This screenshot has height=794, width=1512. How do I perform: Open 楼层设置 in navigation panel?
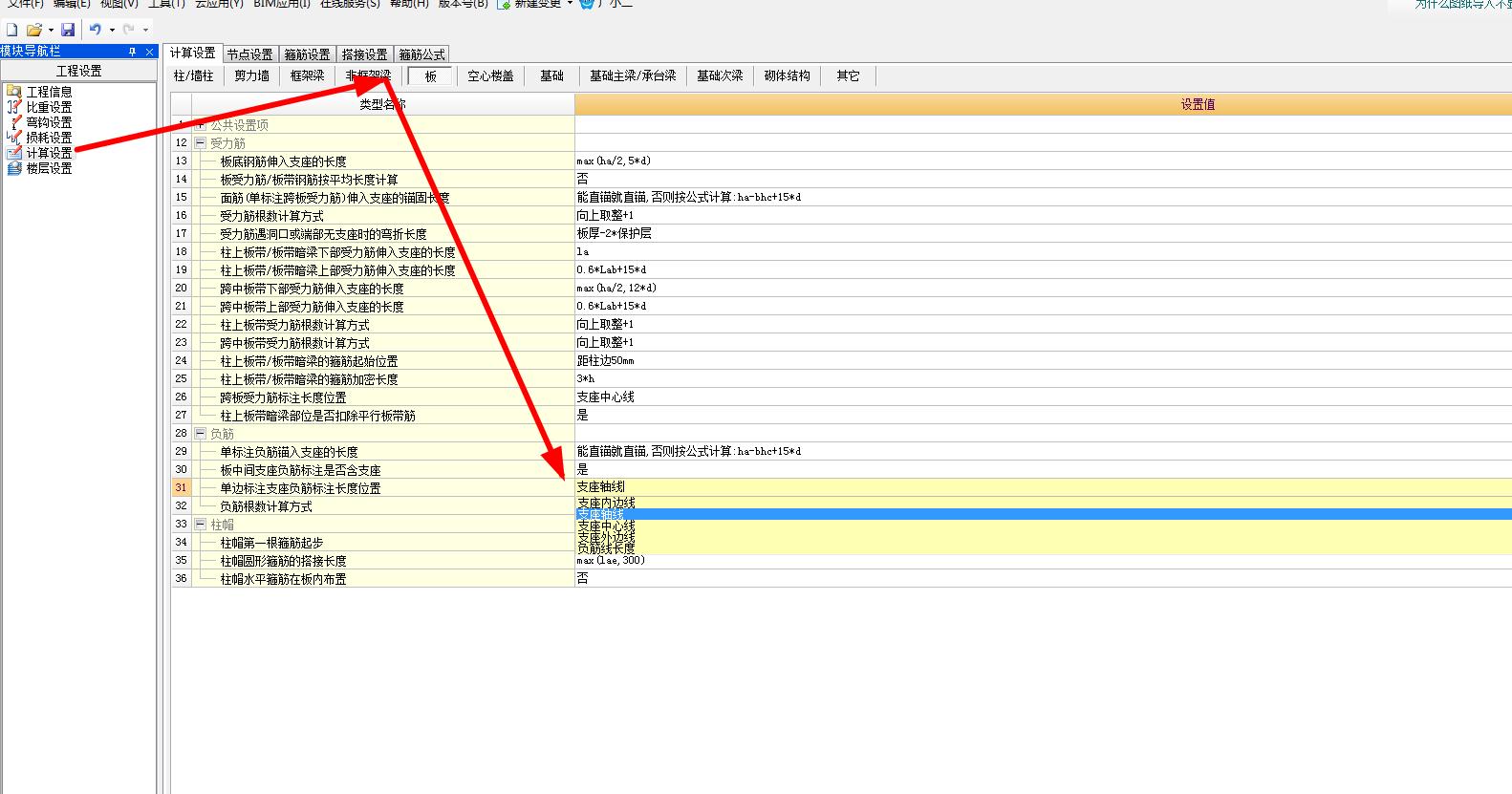click(x=49, y=168)
